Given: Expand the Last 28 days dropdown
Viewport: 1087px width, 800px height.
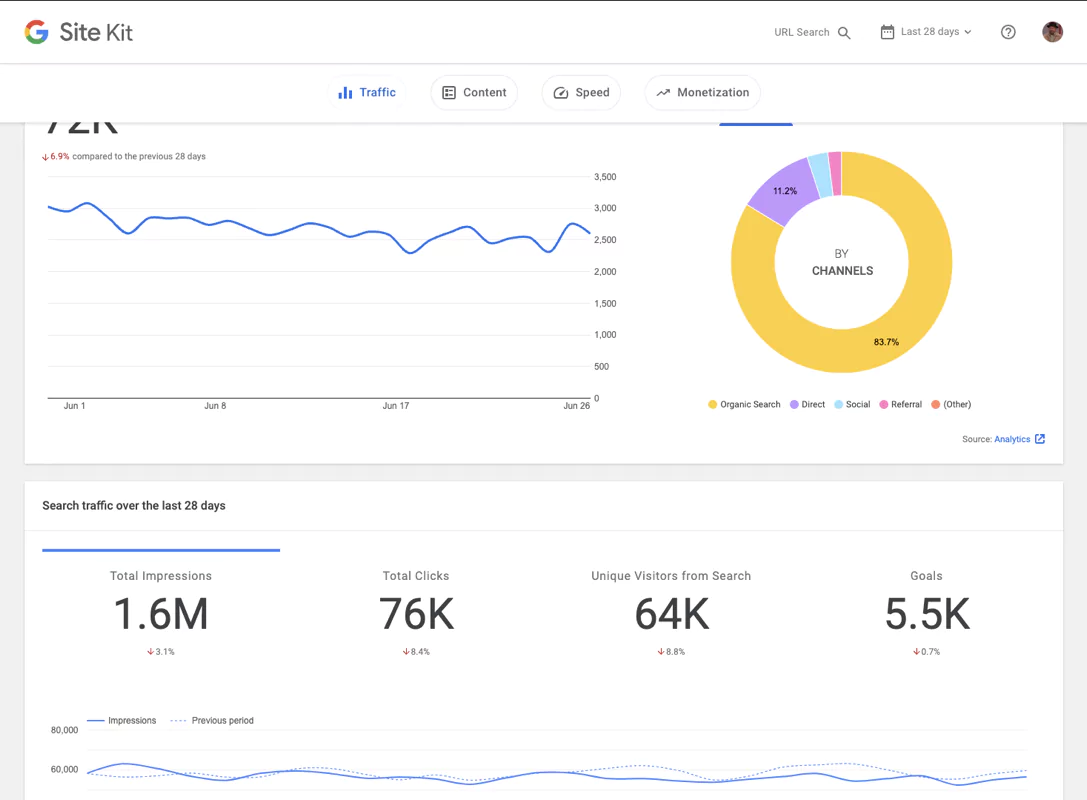Looking at the screenshot, I should (925, 31).
